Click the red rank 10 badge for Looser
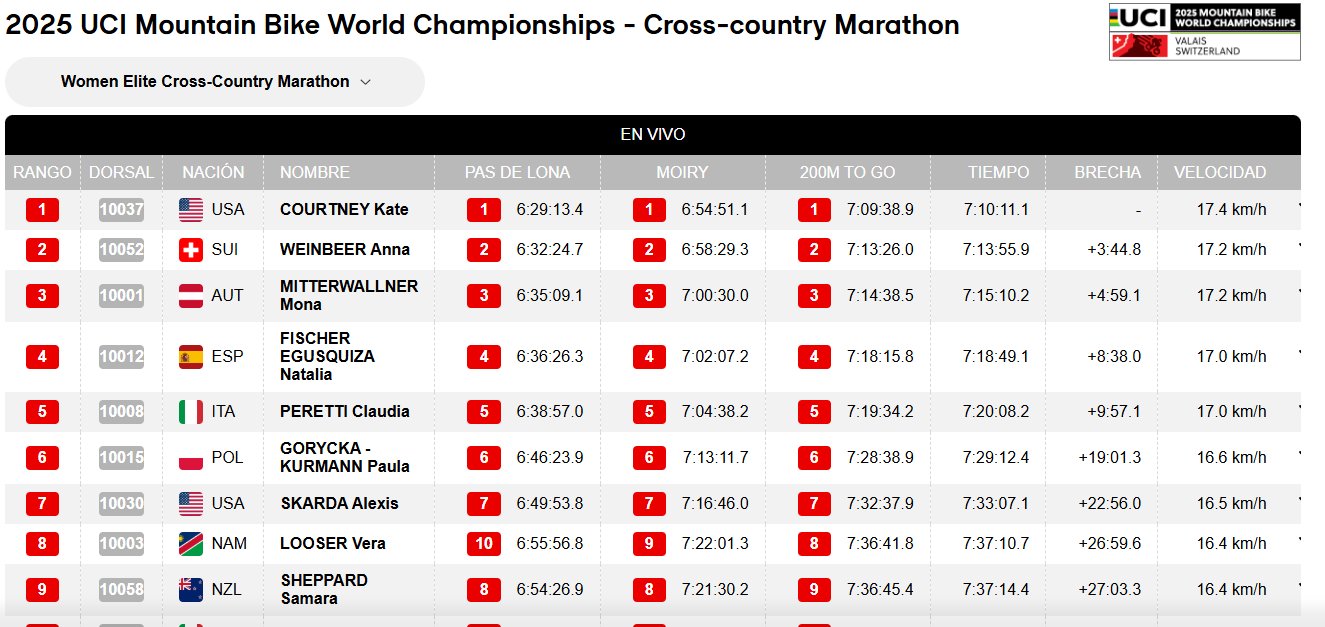Viewport: 1325px width, 627px height. pyautogui.click(x=484, y=543)
